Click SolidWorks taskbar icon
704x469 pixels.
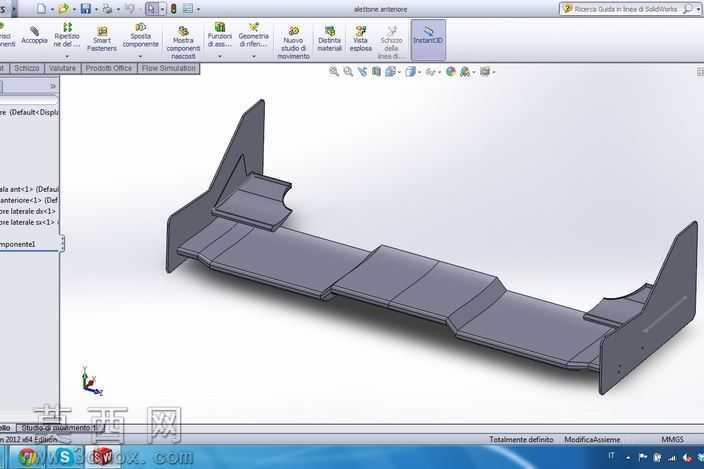[102, 457]
